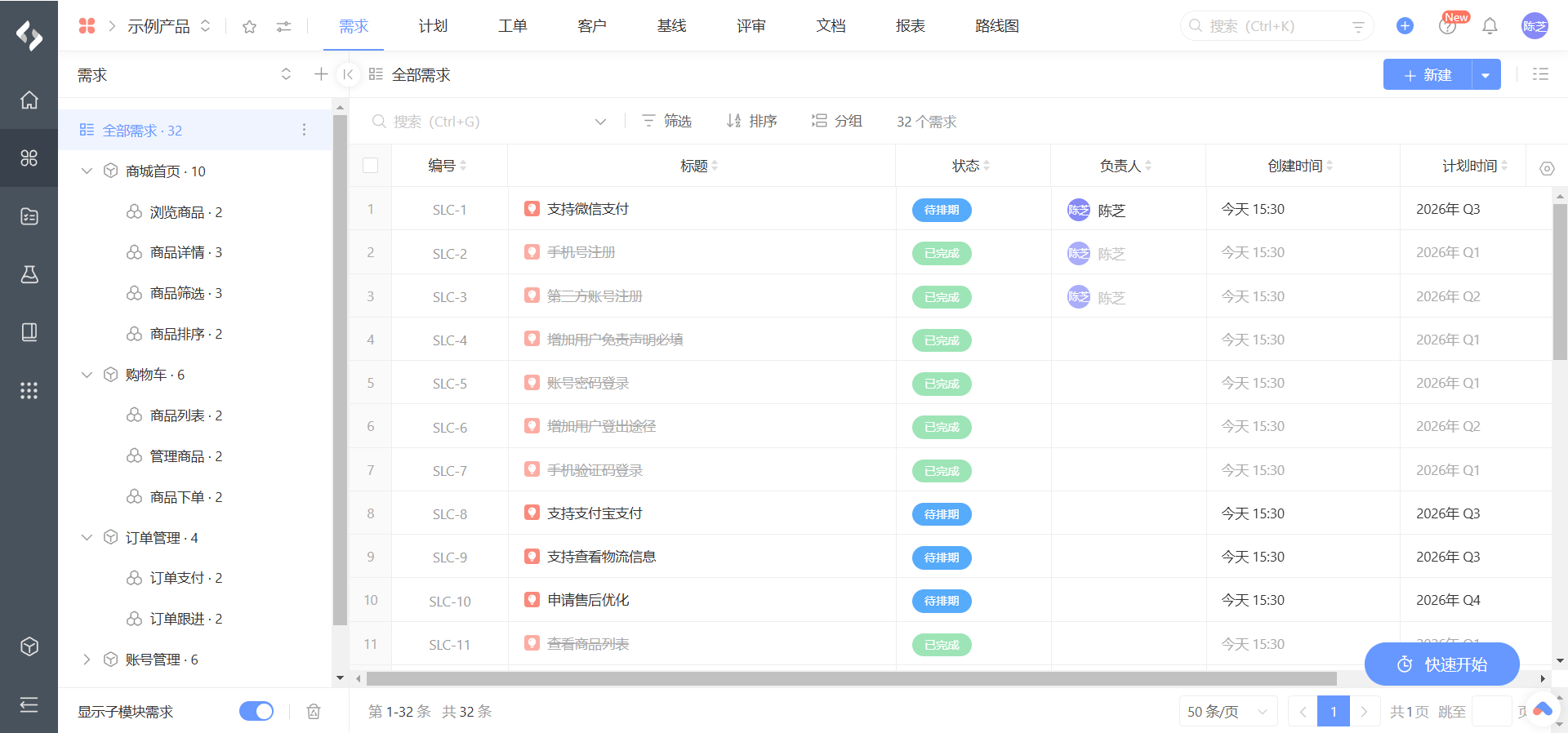Screen dimensions: 1568x733
Task: Click the 新建 button
Action: point(1428,75)
